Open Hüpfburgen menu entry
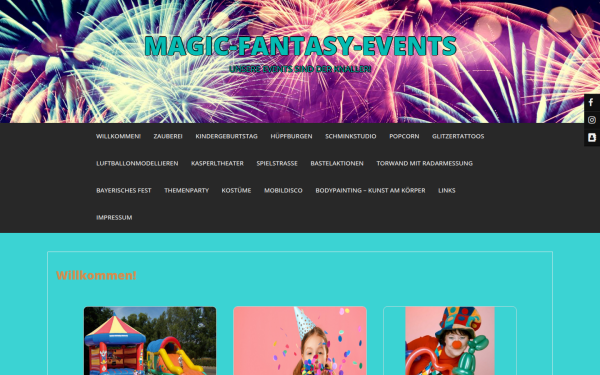The image size is (600, 375). pos(291,136)
